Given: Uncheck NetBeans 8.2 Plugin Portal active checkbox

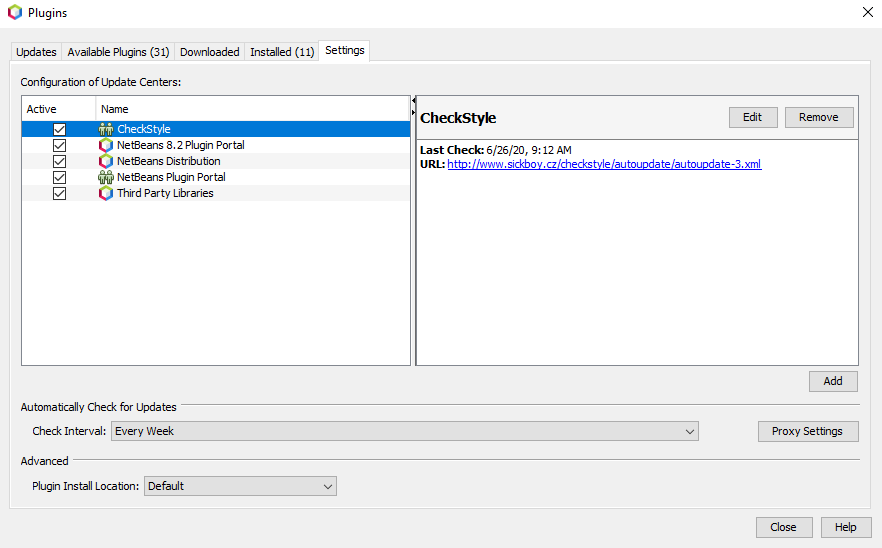Looking at the screenshot, I should click(59, 145).
